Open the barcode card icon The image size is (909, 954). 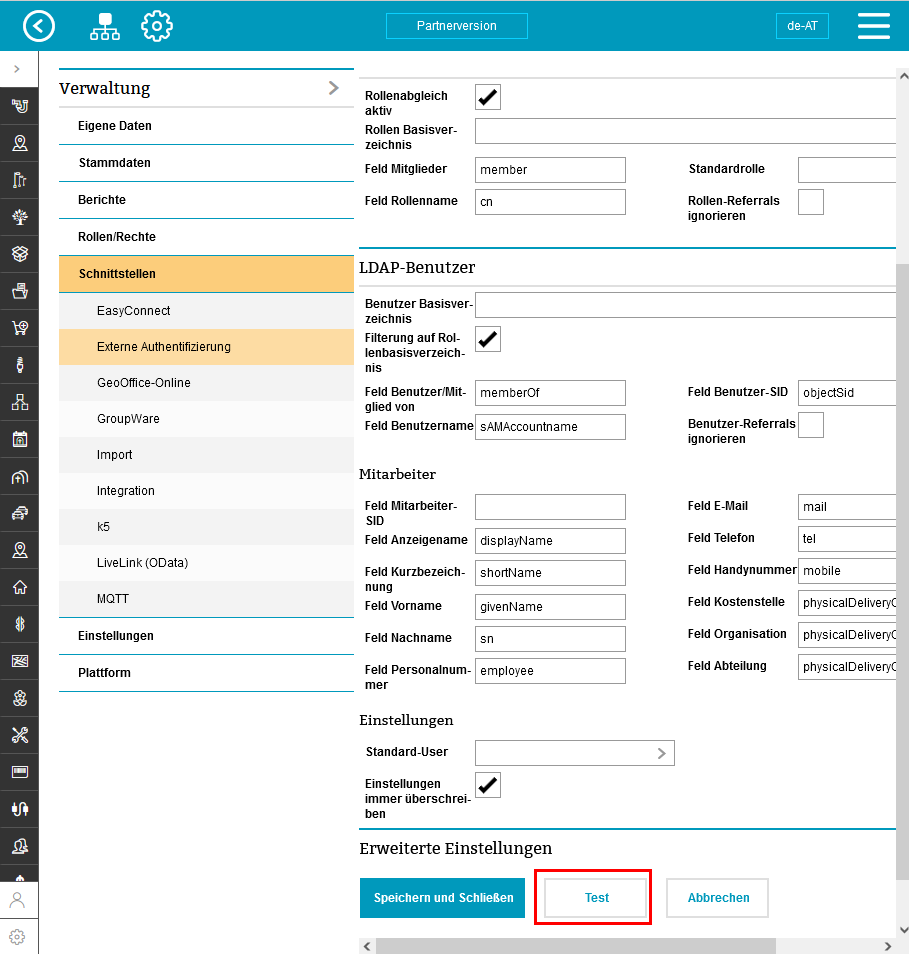[20, 772]
